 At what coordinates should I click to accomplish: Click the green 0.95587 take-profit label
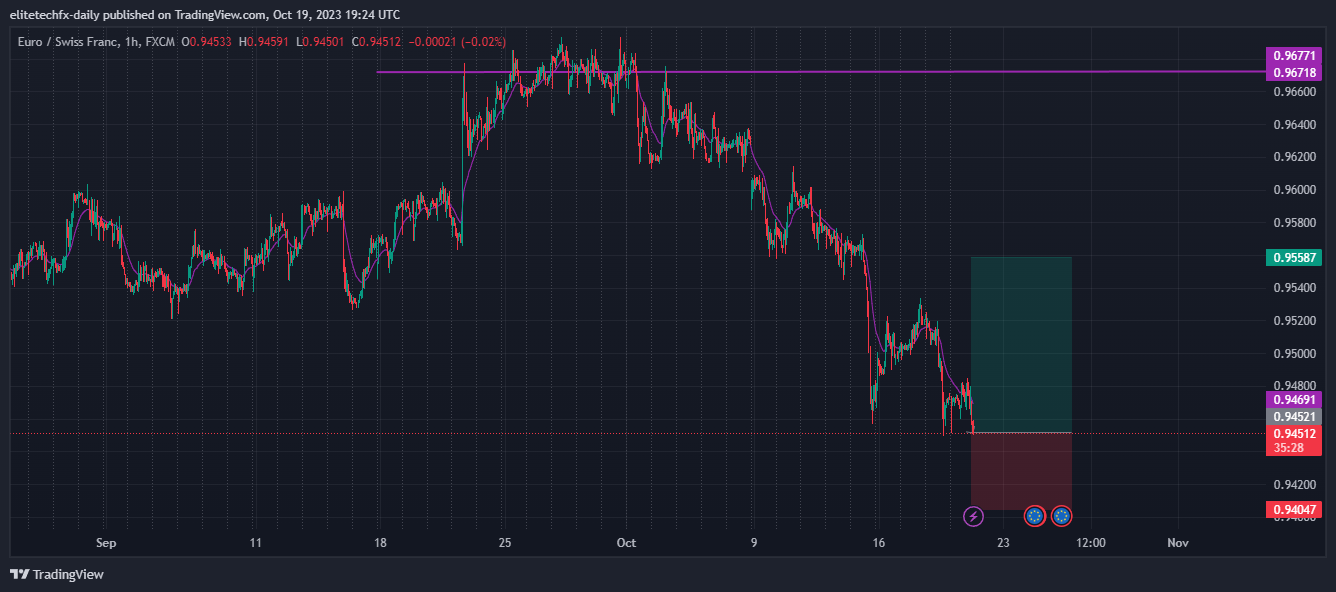point(1294,257)
